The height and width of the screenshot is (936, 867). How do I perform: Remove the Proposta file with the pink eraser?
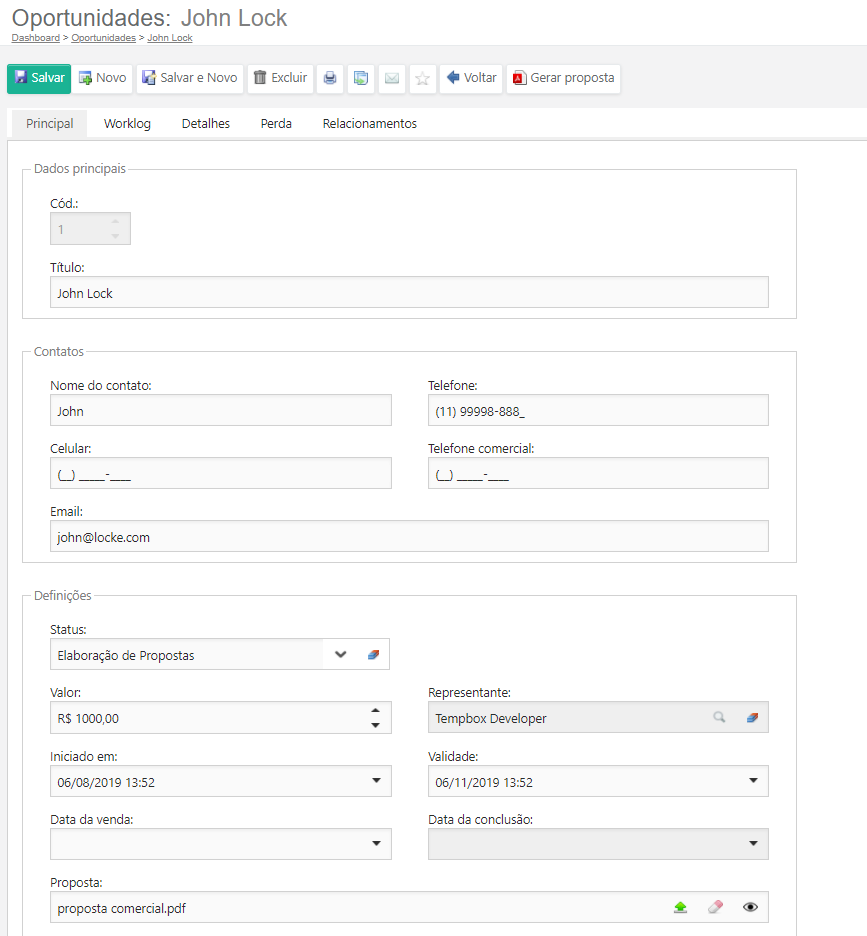pyautogui.click(x=714, y=907)
